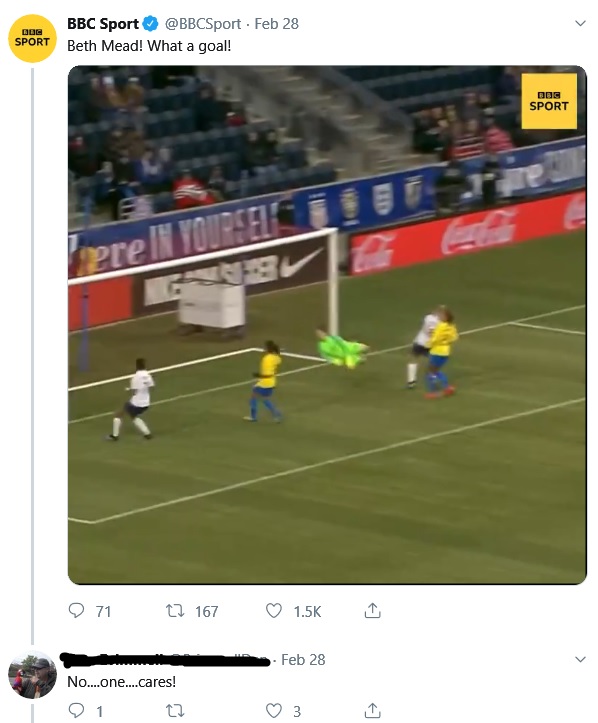
Task: Reply to the "No....one....cares!" comment
Action: click(x=76, y=710)
